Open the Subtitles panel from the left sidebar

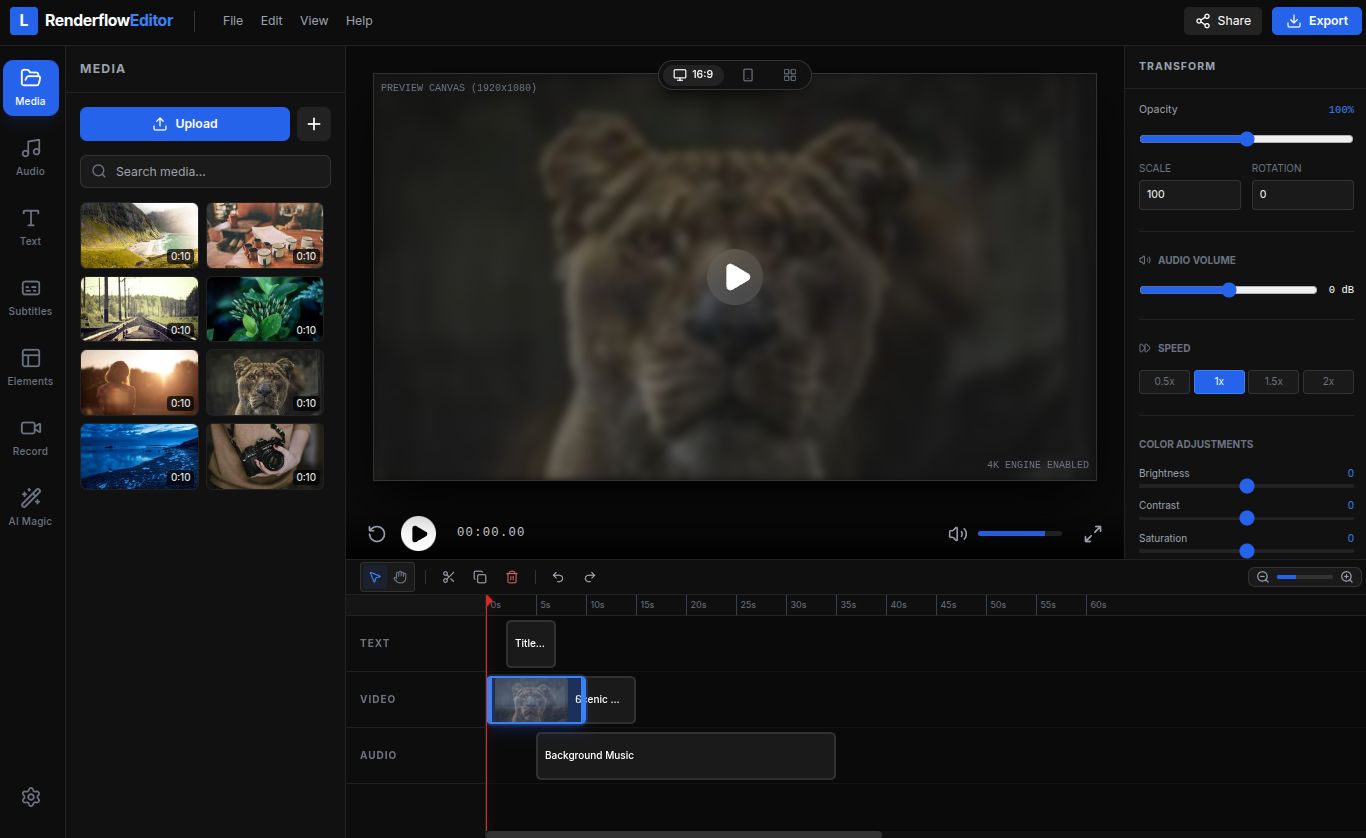(x=30, y=298)
